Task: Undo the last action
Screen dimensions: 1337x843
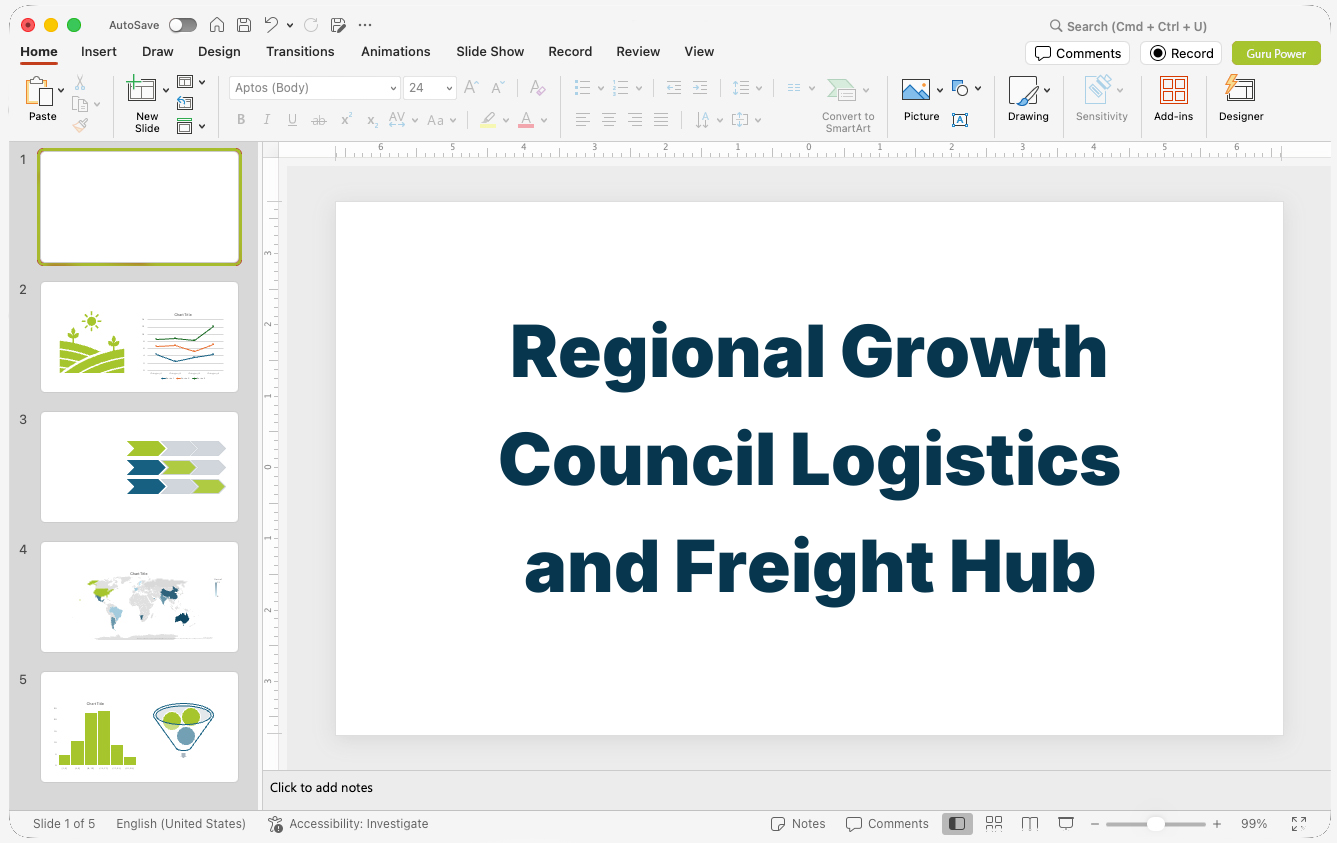Action: pos(271,25)
